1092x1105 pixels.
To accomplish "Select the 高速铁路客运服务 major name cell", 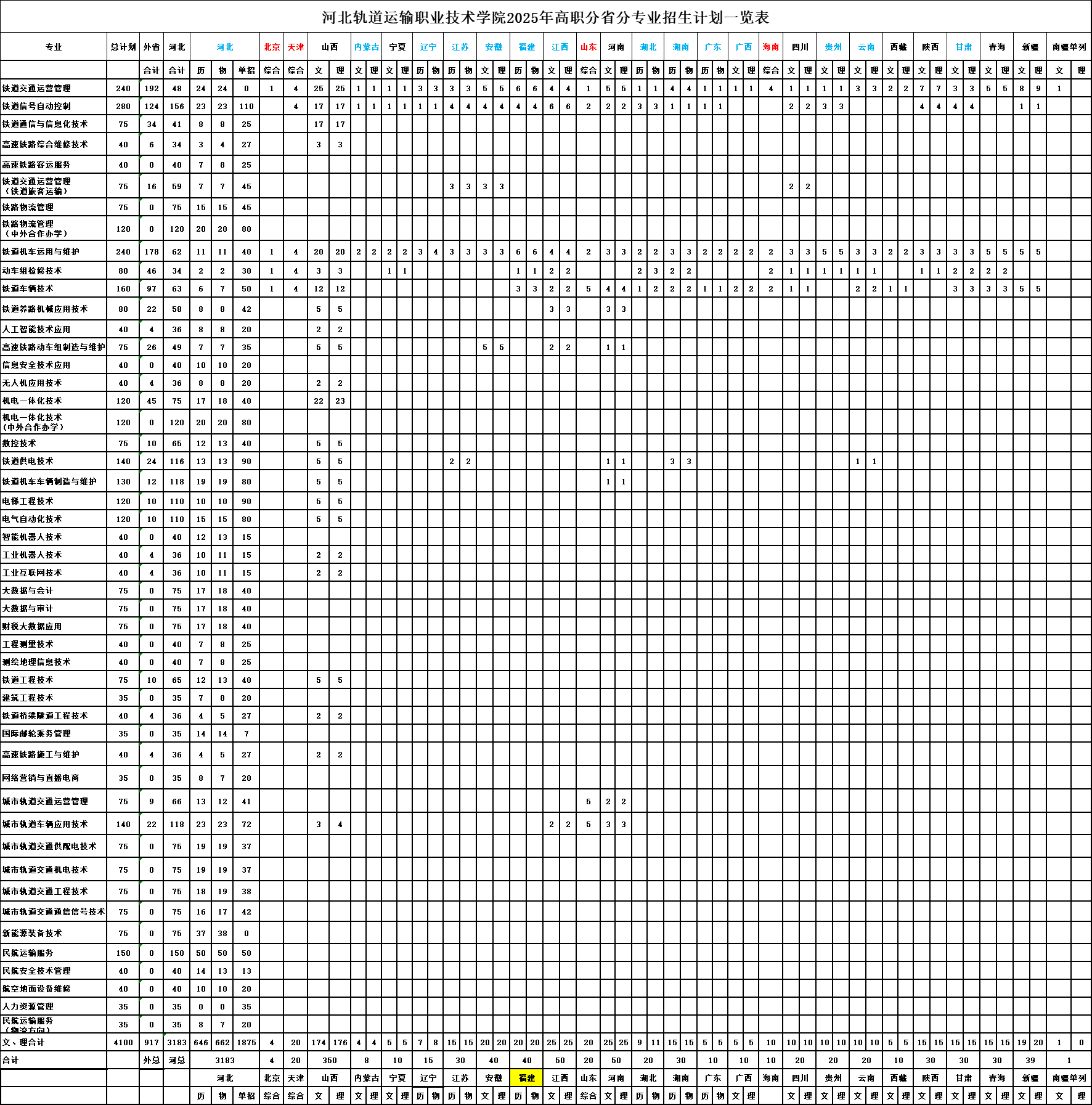I will [x=37, y=165].
